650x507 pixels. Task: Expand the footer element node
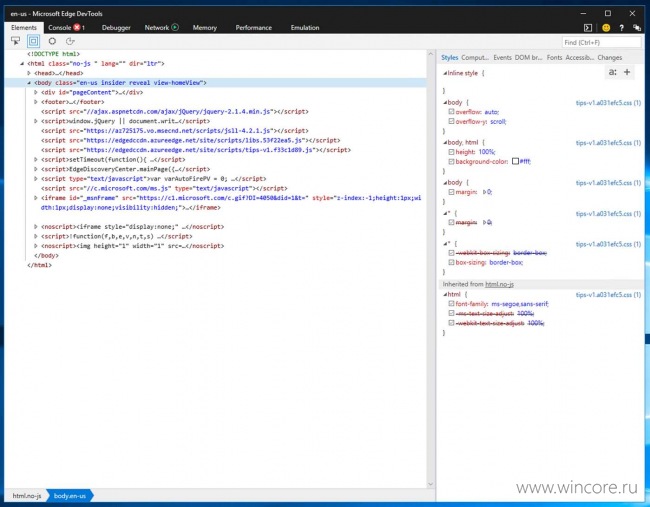pyautogui.click(x=36, y=102)
